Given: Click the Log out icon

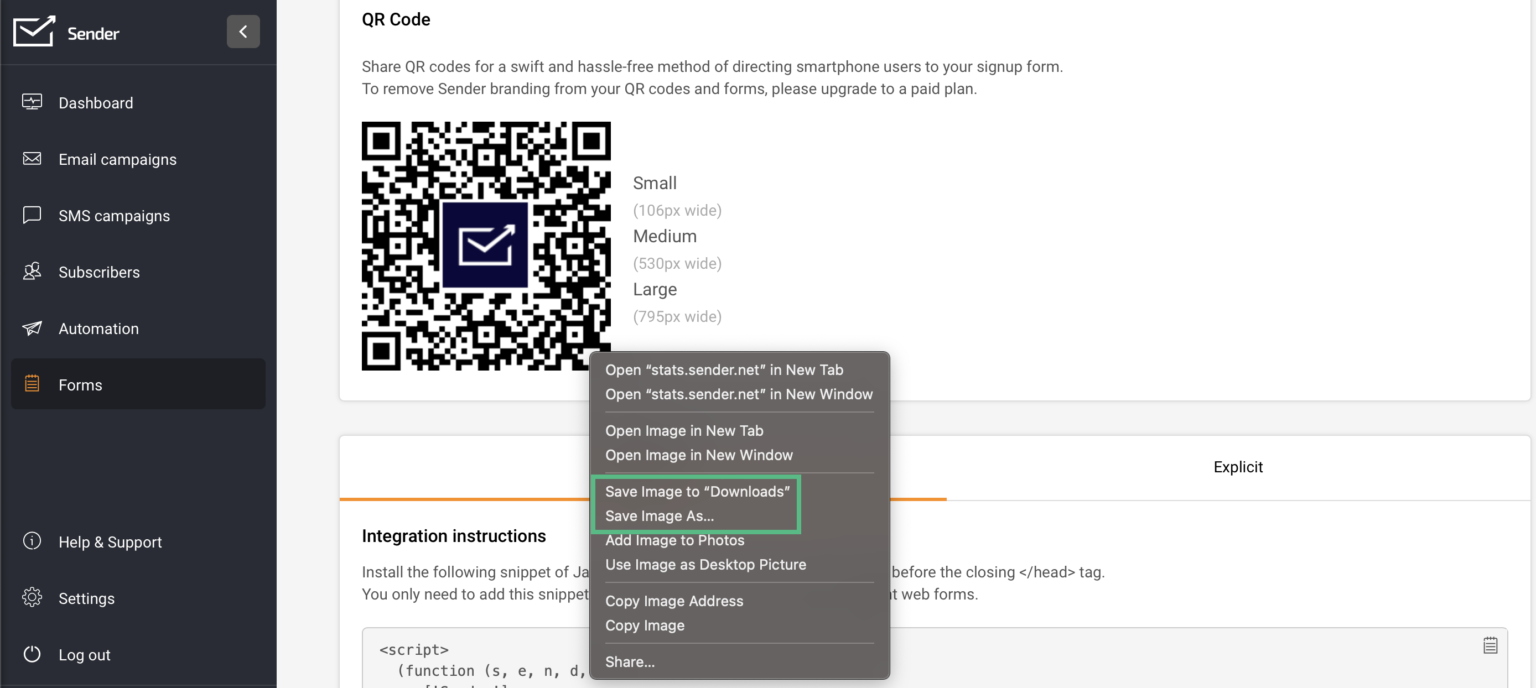Looking at the screenshot, I should pos(31,654).
